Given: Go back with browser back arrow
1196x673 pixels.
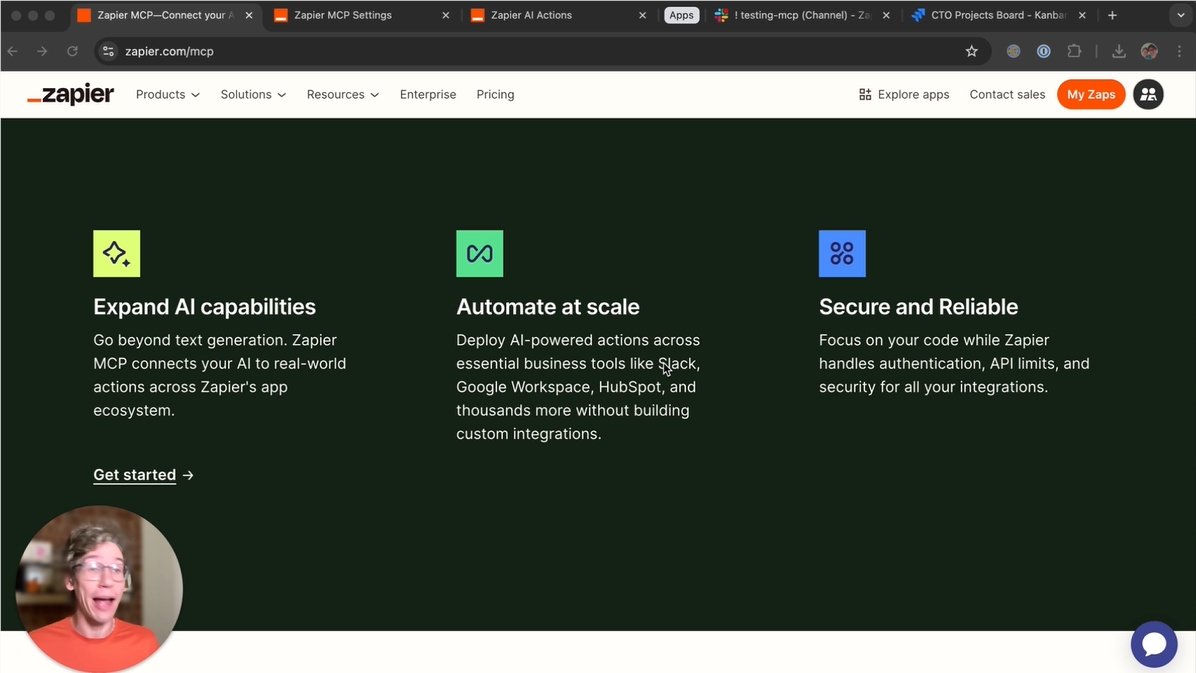Looking at the screenshot, I should click(x=13, y=51).
